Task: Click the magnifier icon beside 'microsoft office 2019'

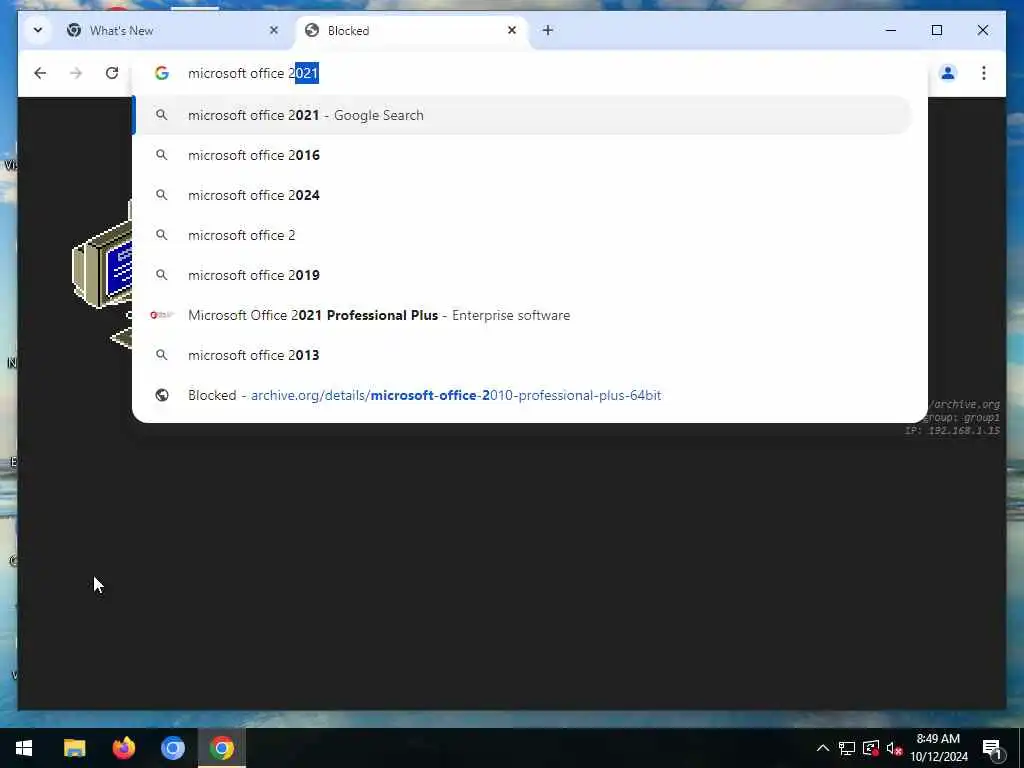Action: [162, 275]
